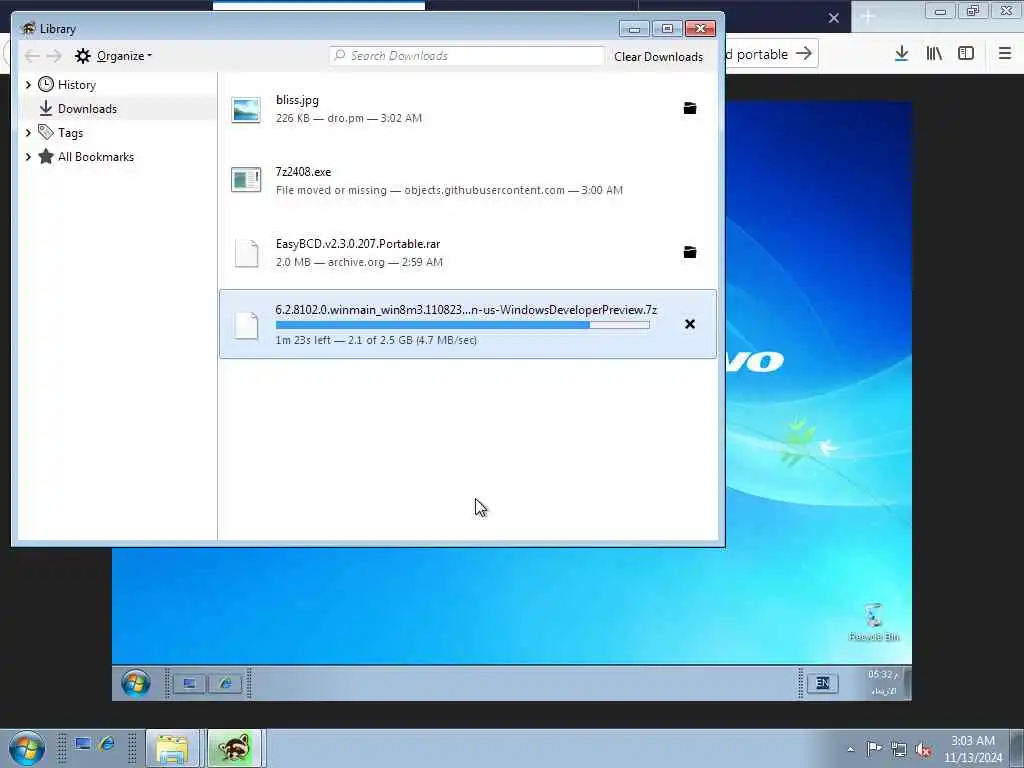Click Show Desktop quick launch icon

pyautogui.click(x=82, y=744)
